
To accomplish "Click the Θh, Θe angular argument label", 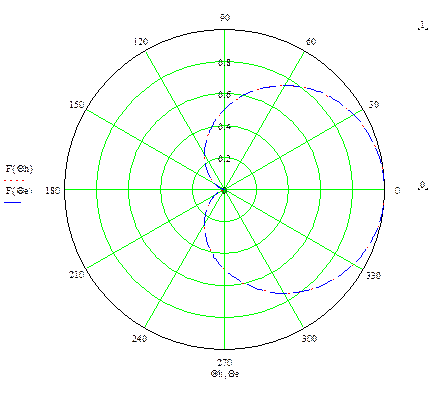I will pos(225,374).
